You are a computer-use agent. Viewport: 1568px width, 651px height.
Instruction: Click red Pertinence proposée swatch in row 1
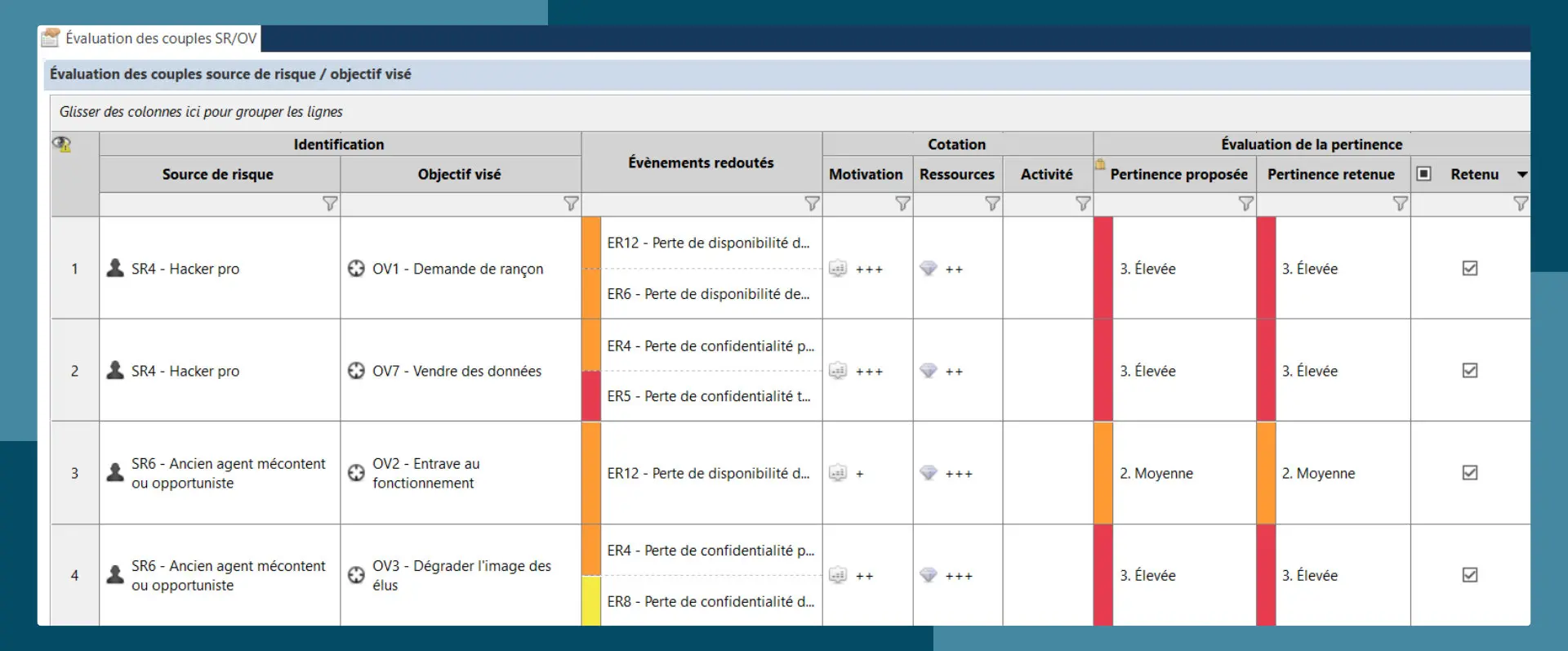[1103, 268]
